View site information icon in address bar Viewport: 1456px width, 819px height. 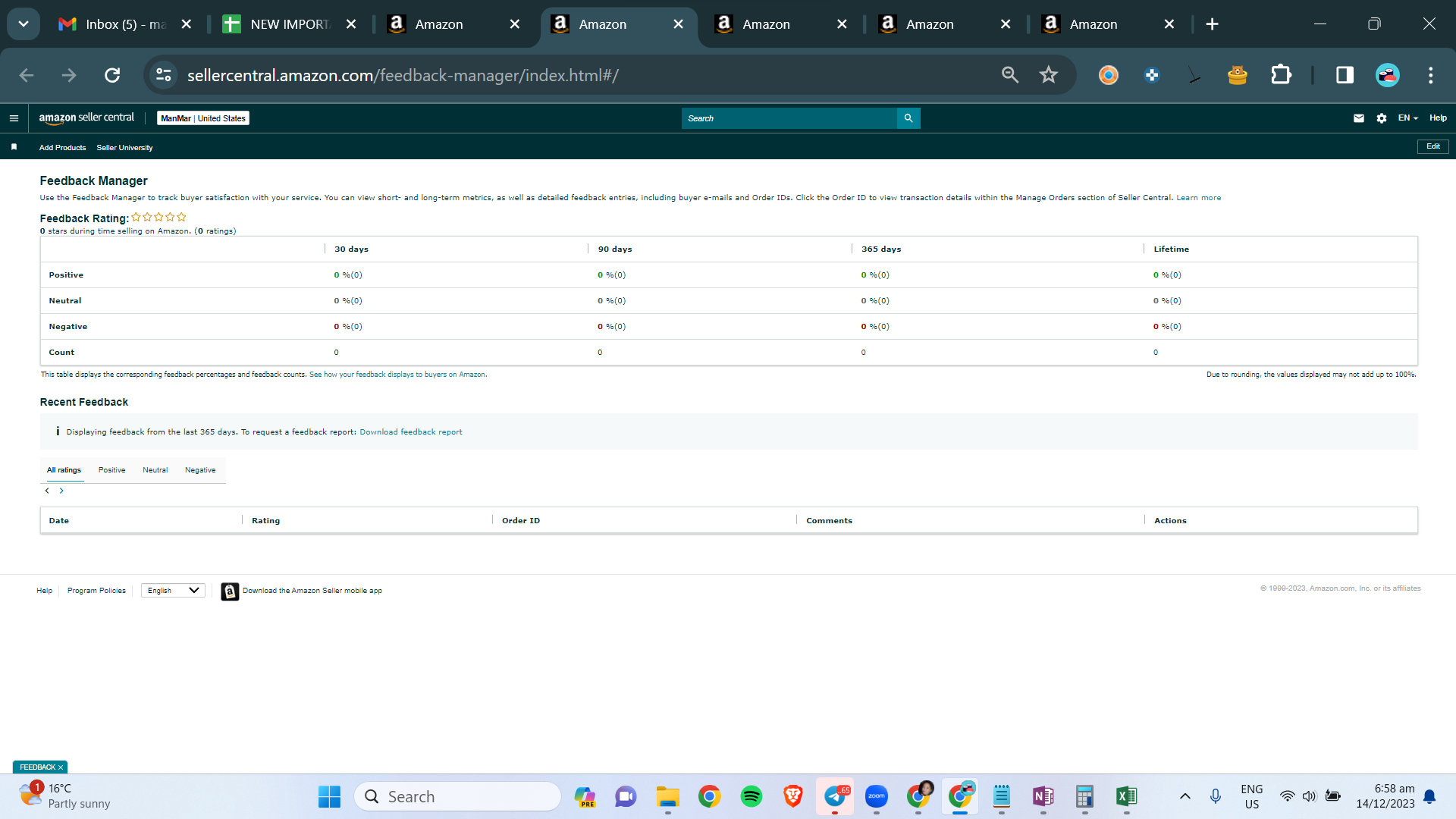(x=164, y=75)
